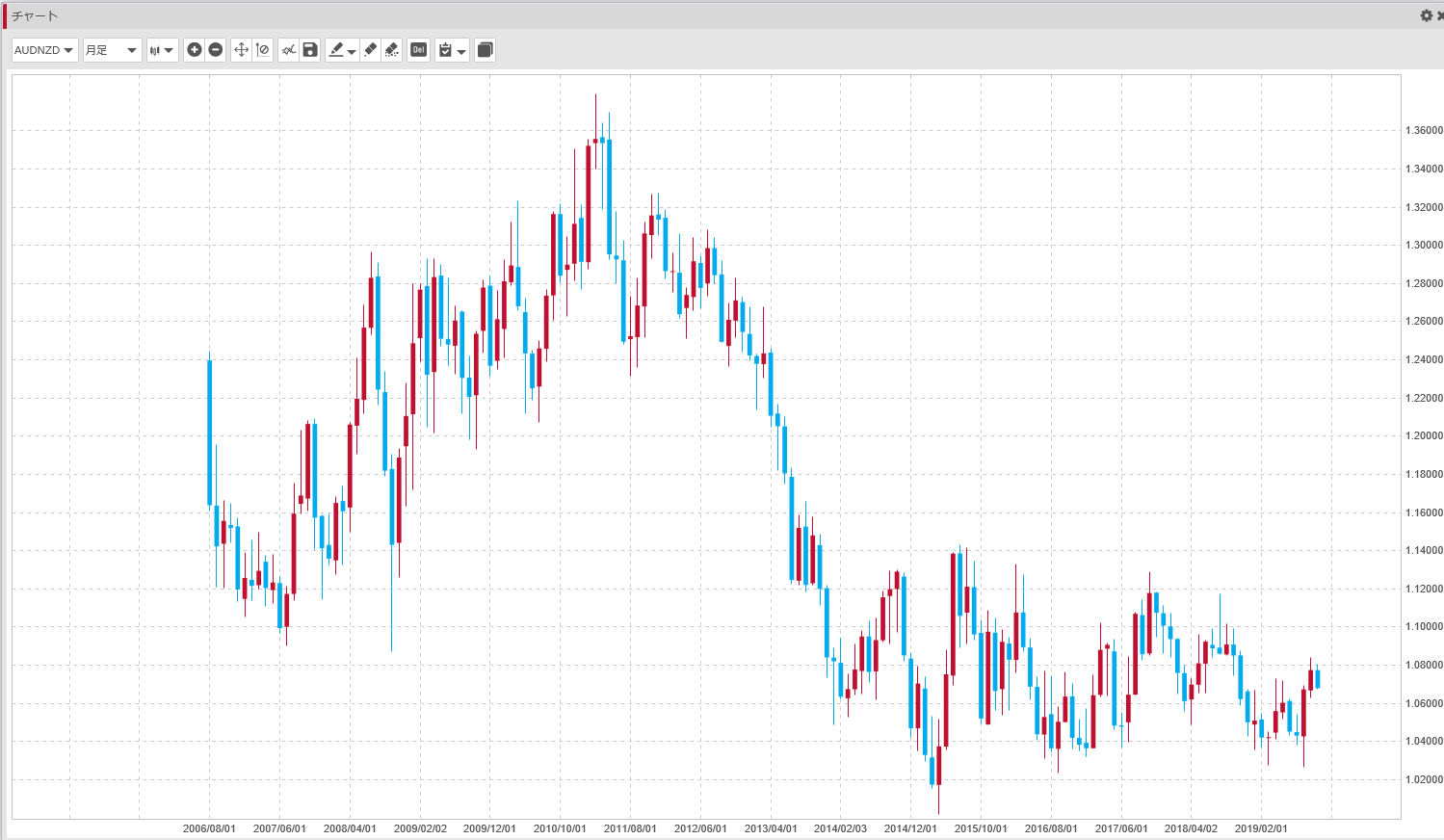Expand the drawing tool options arrow

[352, 51]
